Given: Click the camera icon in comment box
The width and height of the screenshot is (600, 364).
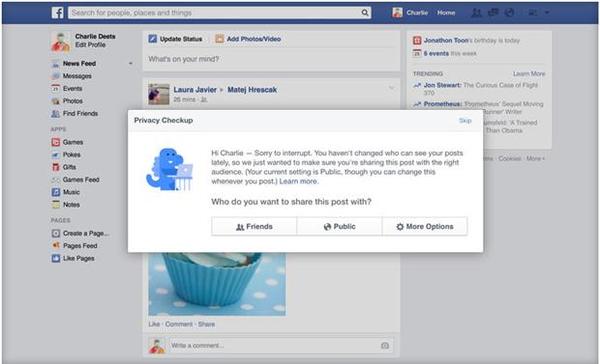Looking at the screenshot, I should tap(385, 346).
